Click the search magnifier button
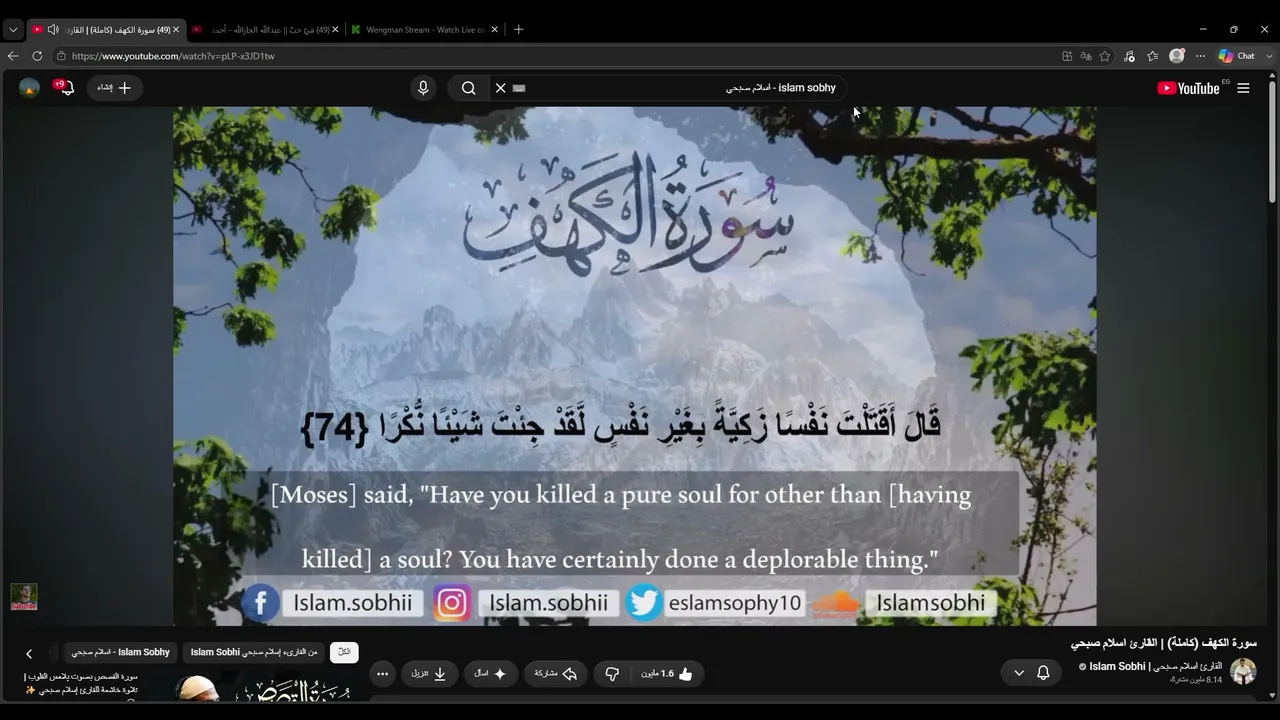This screenshot has width=1280, height=720. point(468,88)
